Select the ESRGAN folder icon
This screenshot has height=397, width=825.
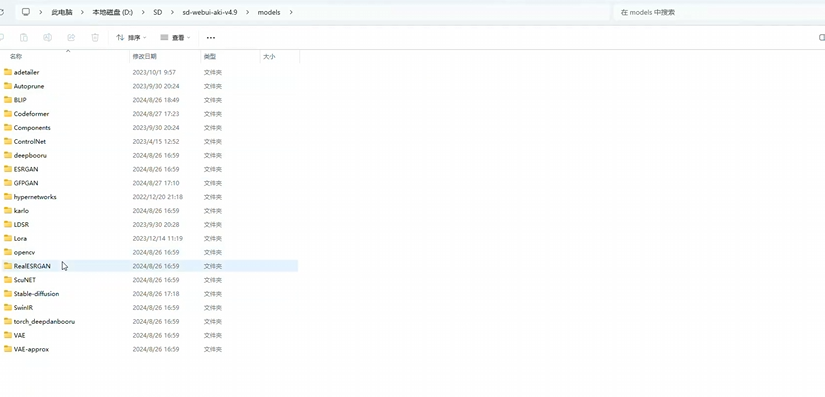click(8, 169)
